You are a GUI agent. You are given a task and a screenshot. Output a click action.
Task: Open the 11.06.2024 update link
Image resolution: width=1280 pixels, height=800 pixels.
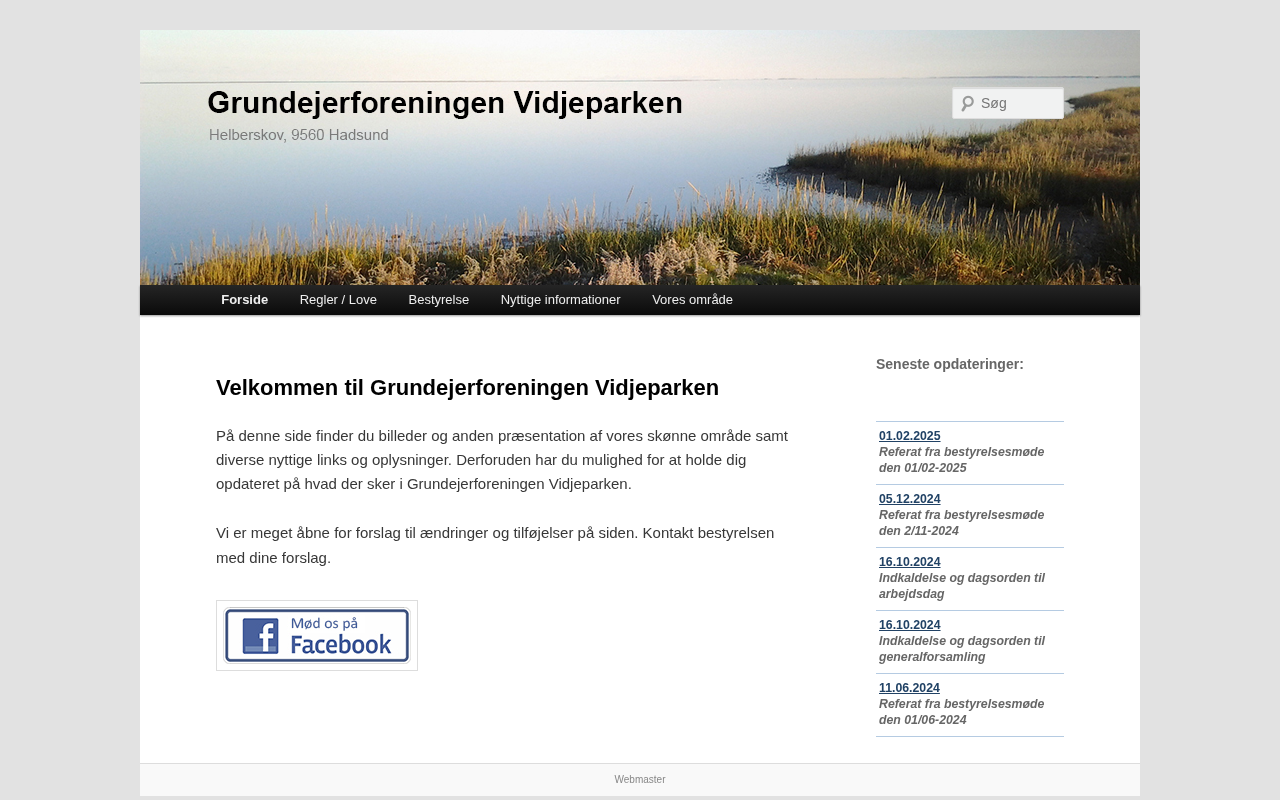click(x=910, y=688)
